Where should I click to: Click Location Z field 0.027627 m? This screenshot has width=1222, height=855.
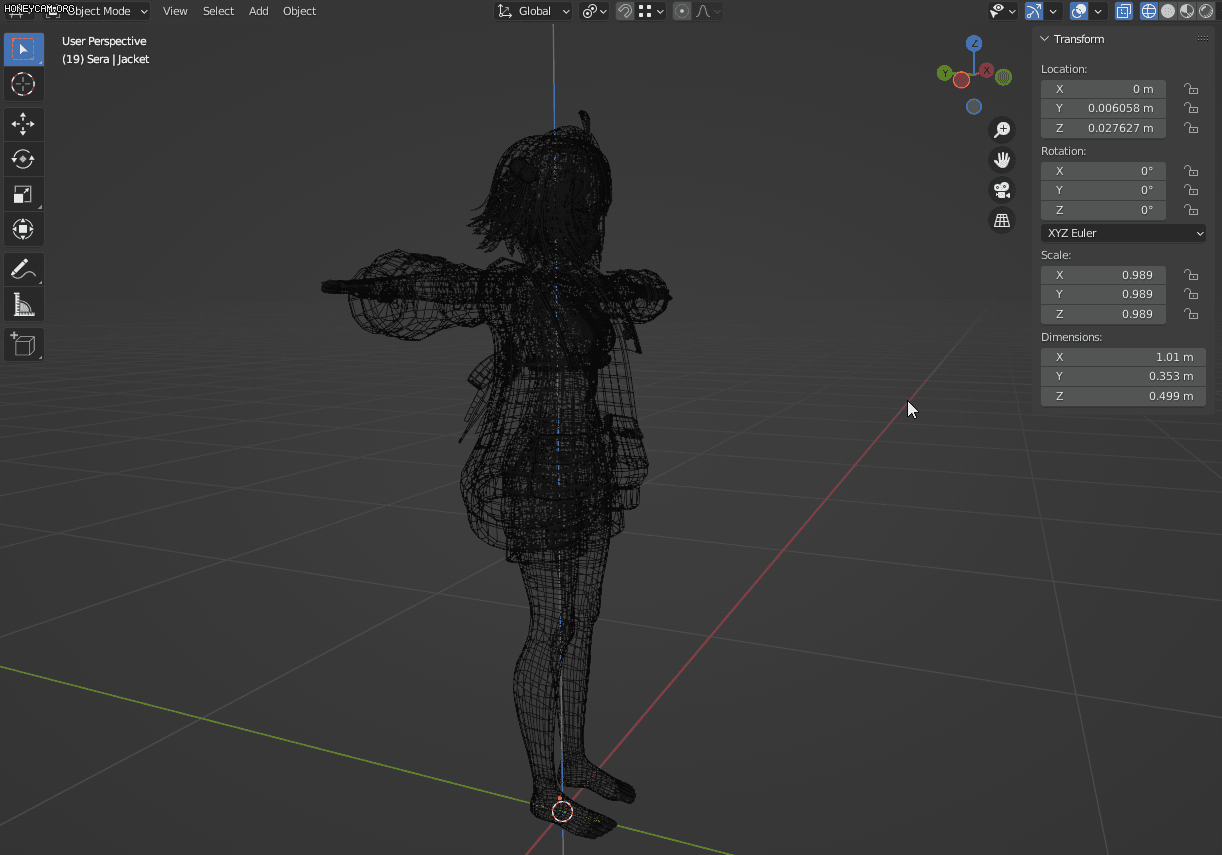tap(1103, 128)
